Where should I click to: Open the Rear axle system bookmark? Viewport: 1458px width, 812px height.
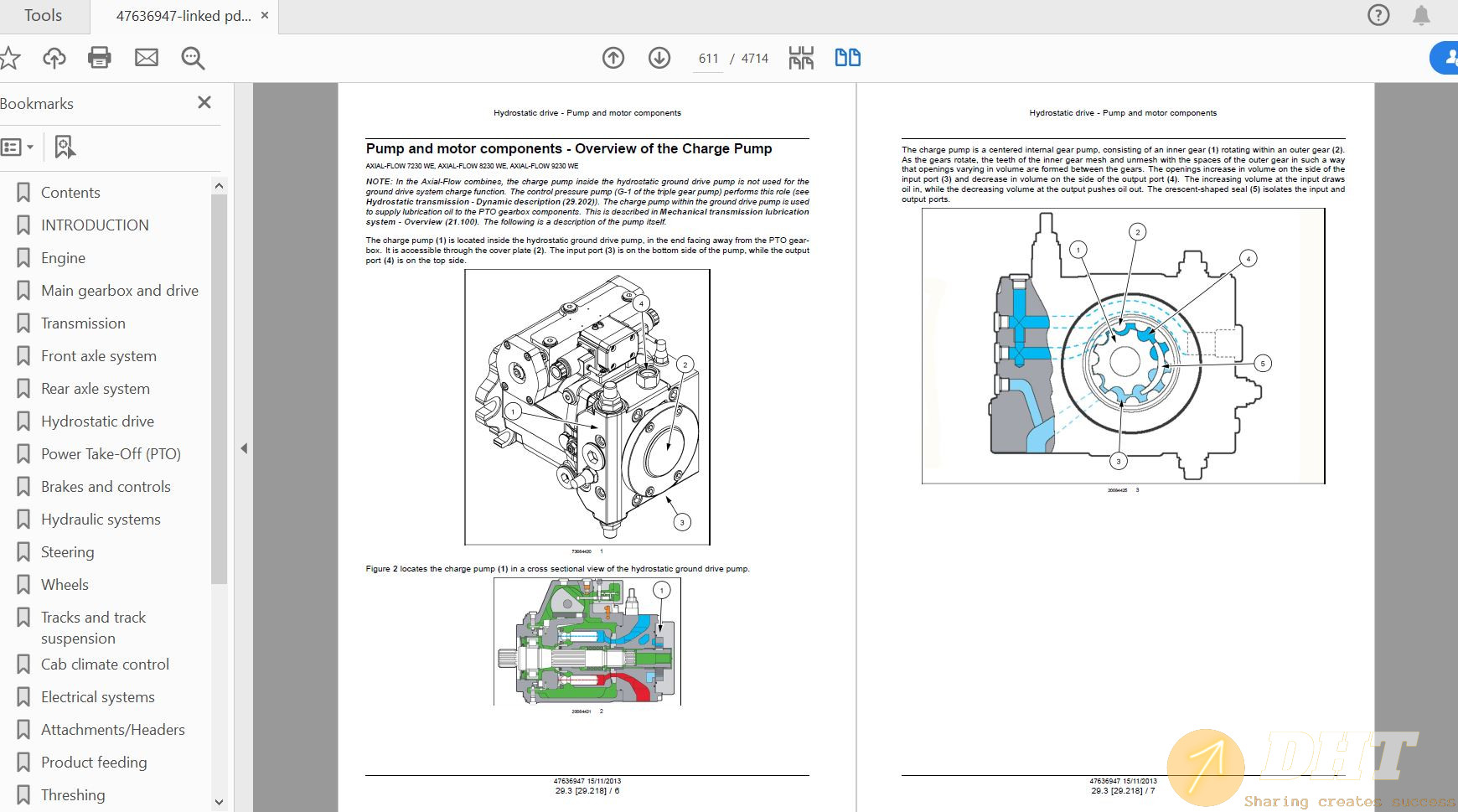coord(96,389)
